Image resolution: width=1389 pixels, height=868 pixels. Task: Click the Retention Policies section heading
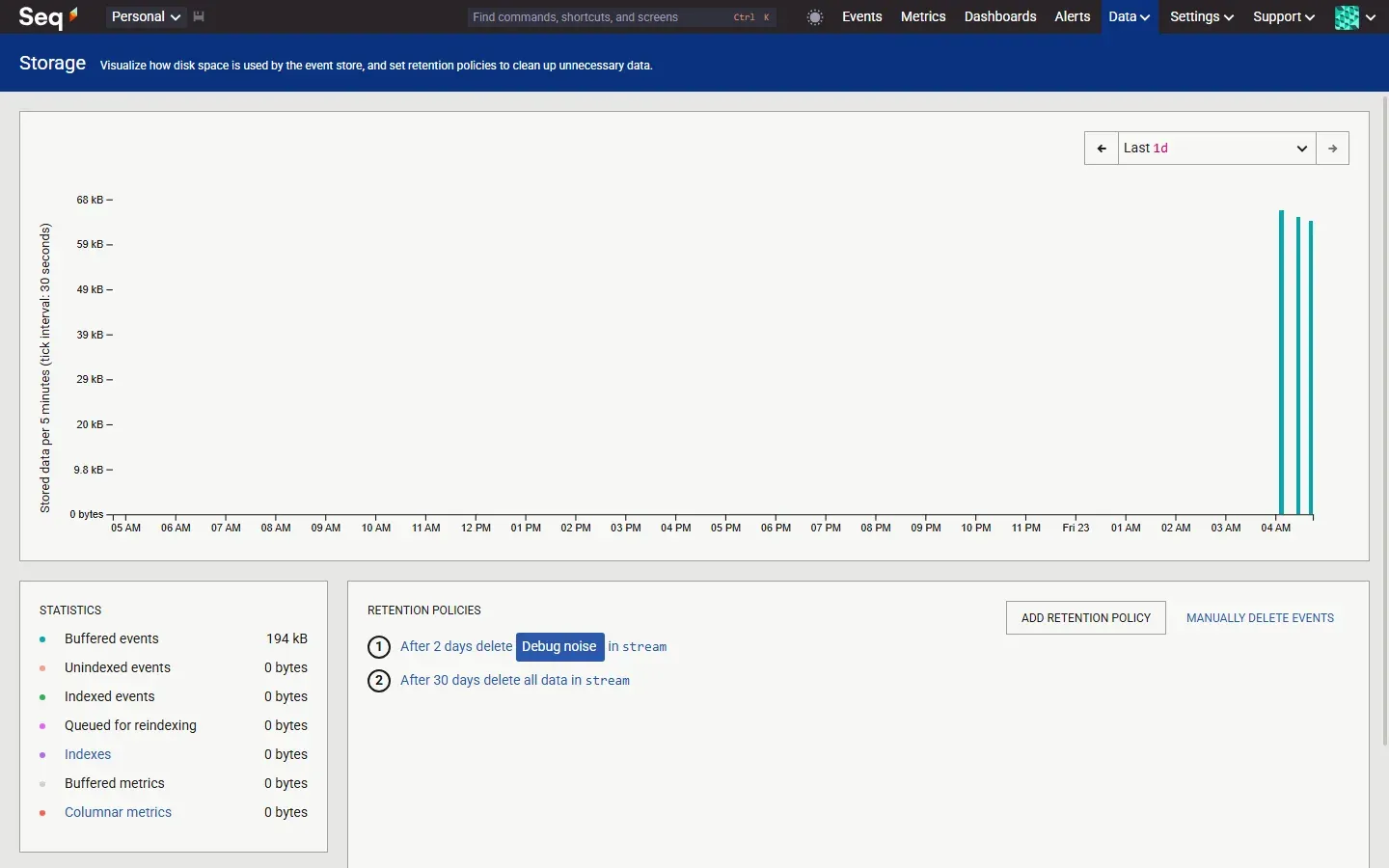pos(424,610)
